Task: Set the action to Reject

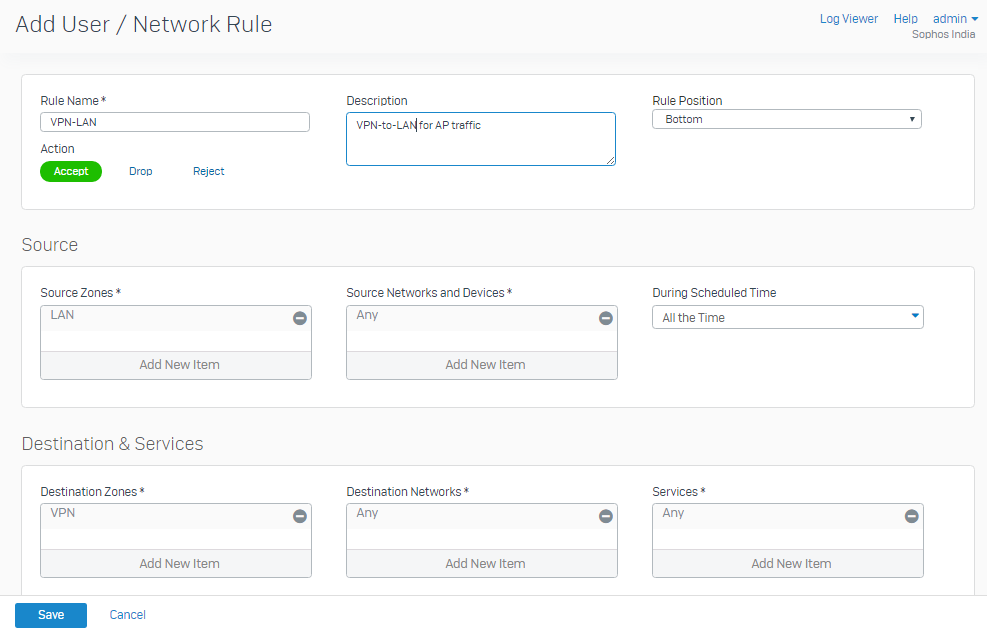Action: pyautogui.click(x=208, y=171)
